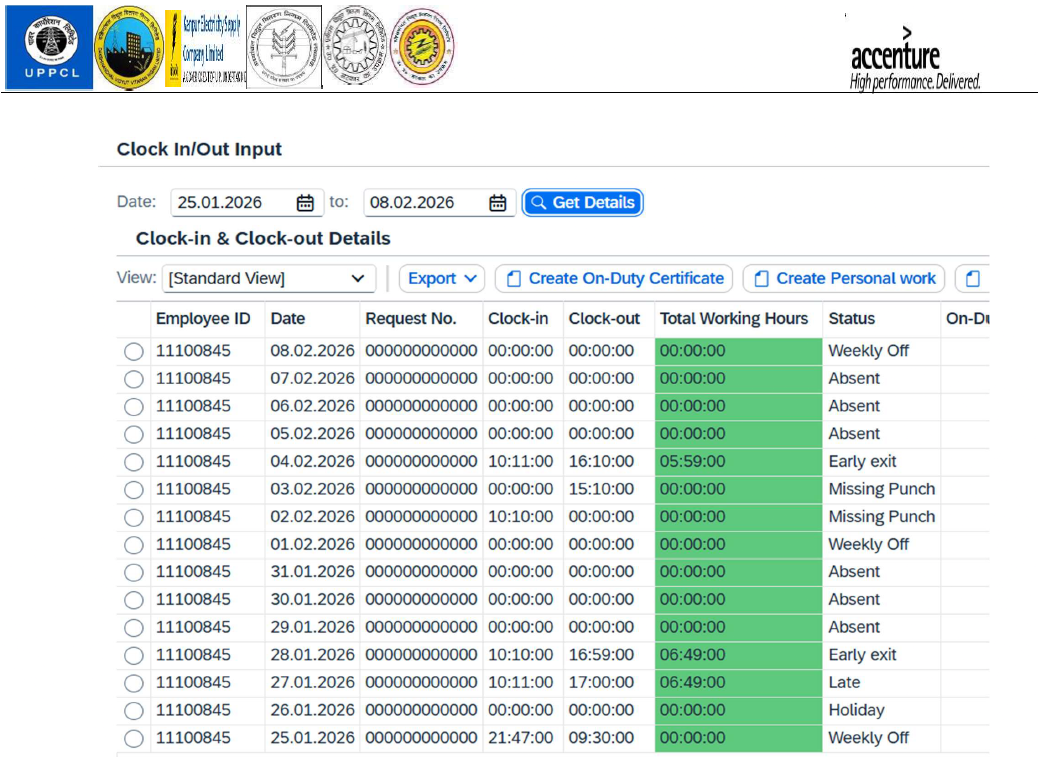
Task: Open the Standard View dropdown
Action: [x=268, y=279]
